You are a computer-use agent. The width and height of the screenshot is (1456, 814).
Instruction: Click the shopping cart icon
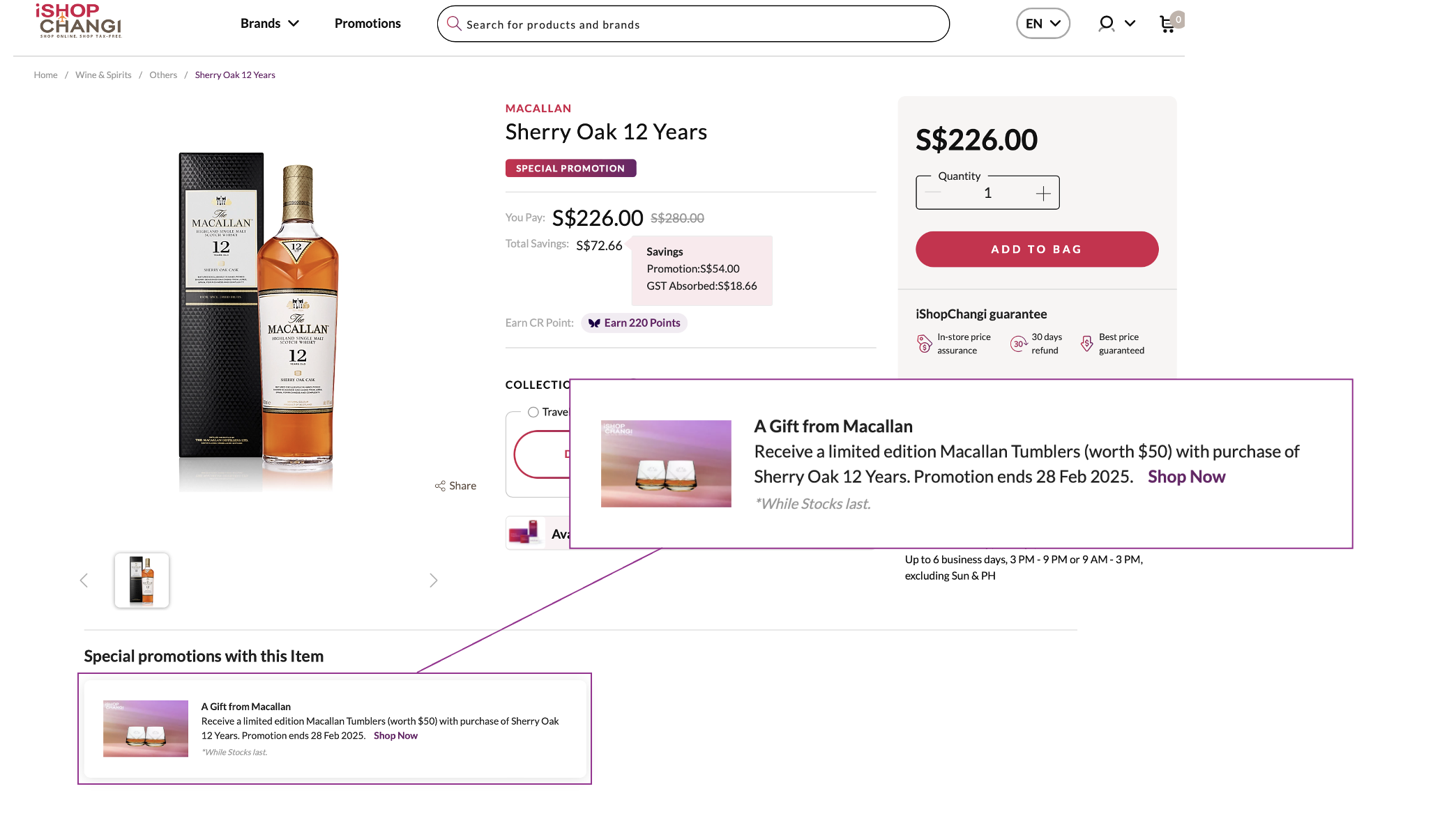(1167, 24)
